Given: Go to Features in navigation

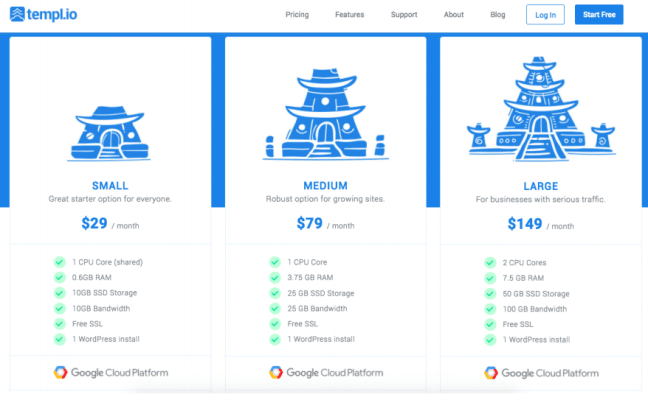Looking at the screenshot, I should pos(349,14).
